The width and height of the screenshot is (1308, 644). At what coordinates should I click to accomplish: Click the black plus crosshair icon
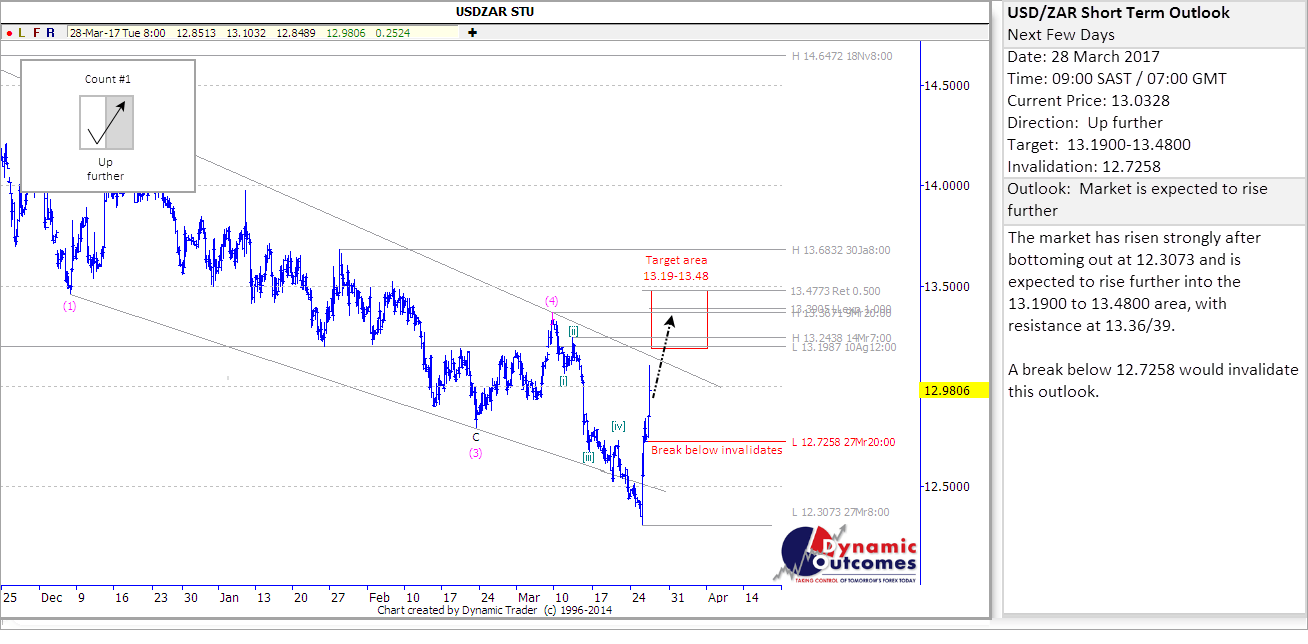[472, 32]
